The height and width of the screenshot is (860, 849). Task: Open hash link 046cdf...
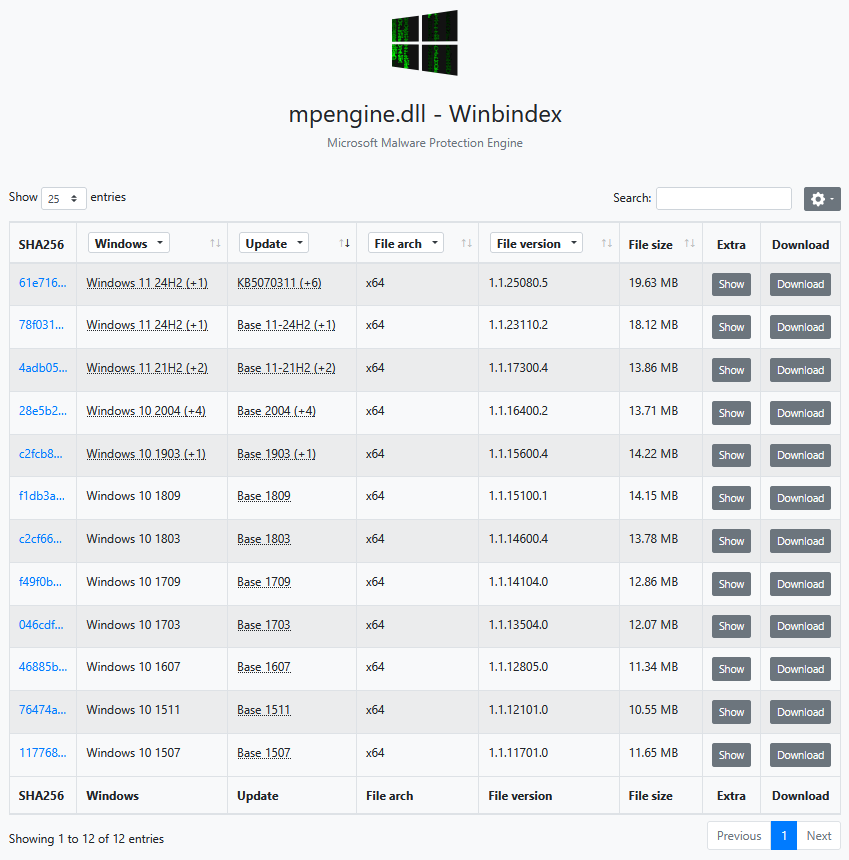click(41, 625)
